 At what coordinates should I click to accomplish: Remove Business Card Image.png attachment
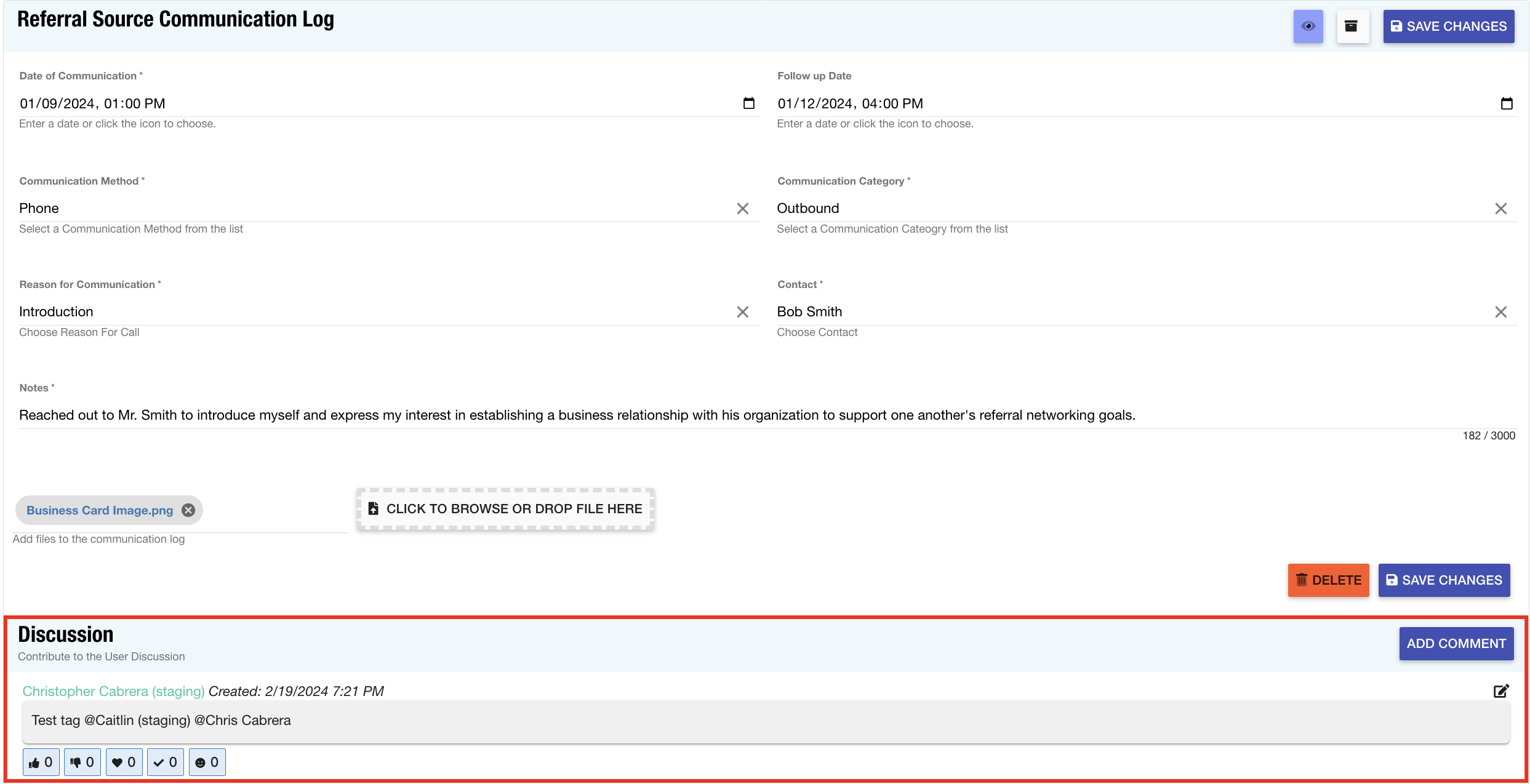188,510
